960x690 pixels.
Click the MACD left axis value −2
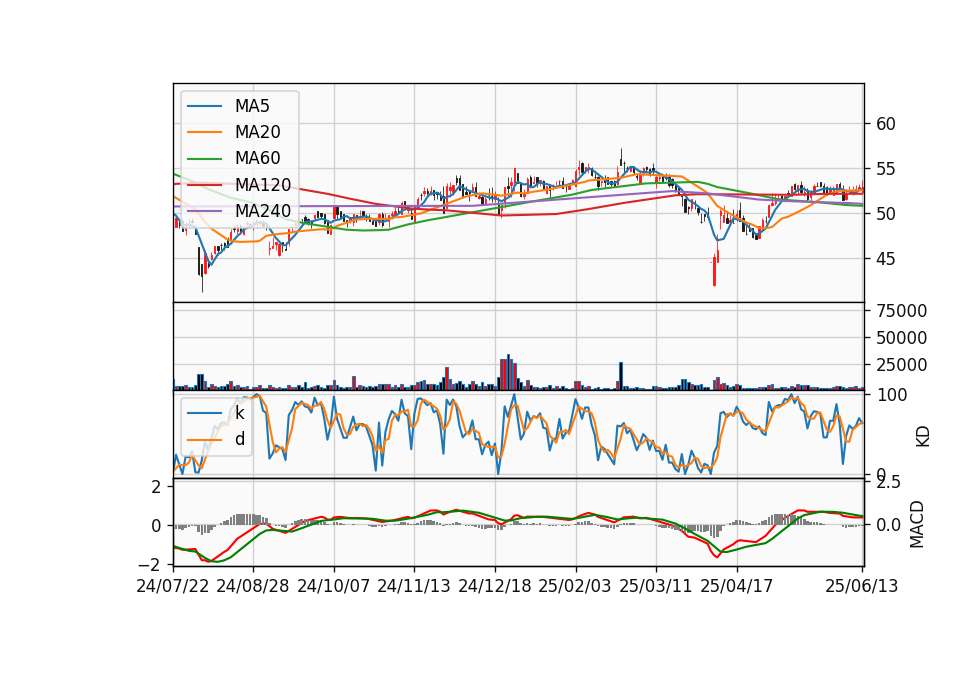(150, 564)
